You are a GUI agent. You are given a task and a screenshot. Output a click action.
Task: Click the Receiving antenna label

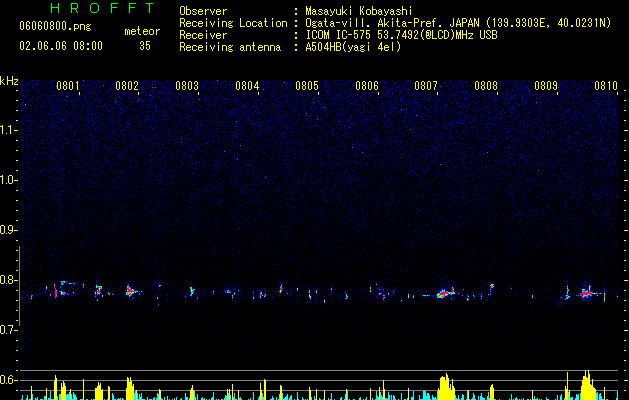click(230, 47)
